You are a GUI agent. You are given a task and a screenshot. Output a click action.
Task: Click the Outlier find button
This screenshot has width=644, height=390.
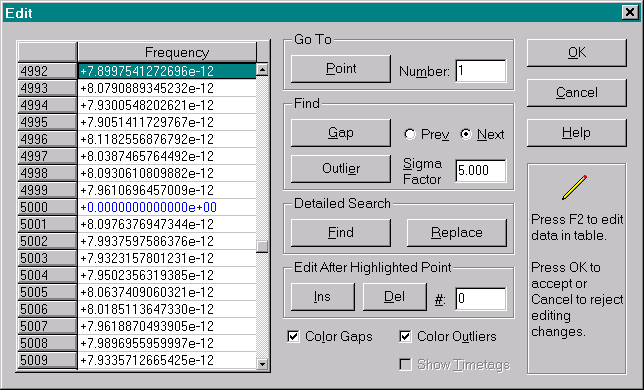341,168
